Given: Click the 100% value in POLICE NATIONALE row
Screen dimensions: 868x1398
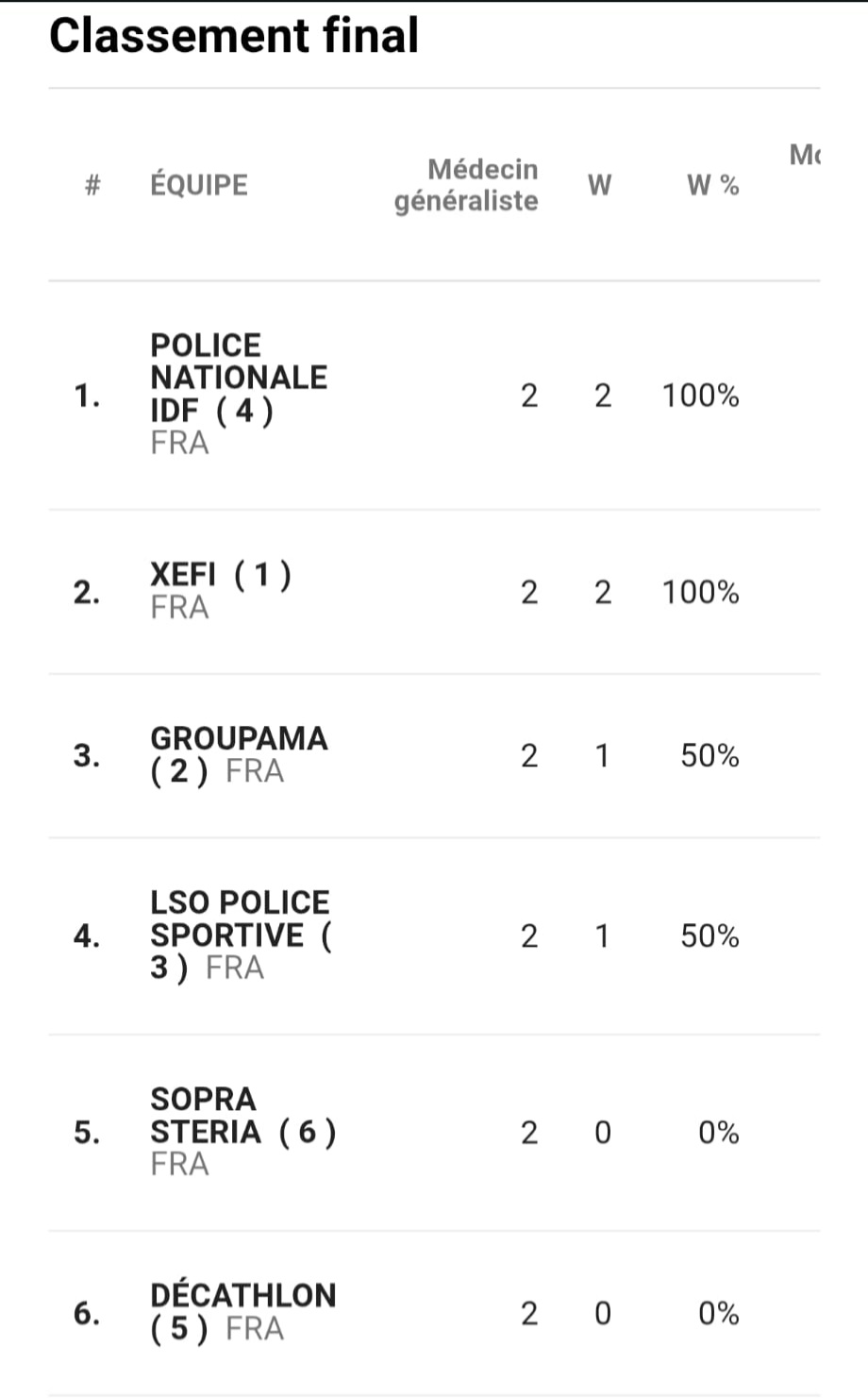Looking at the screenshot, I should [700, 396].
